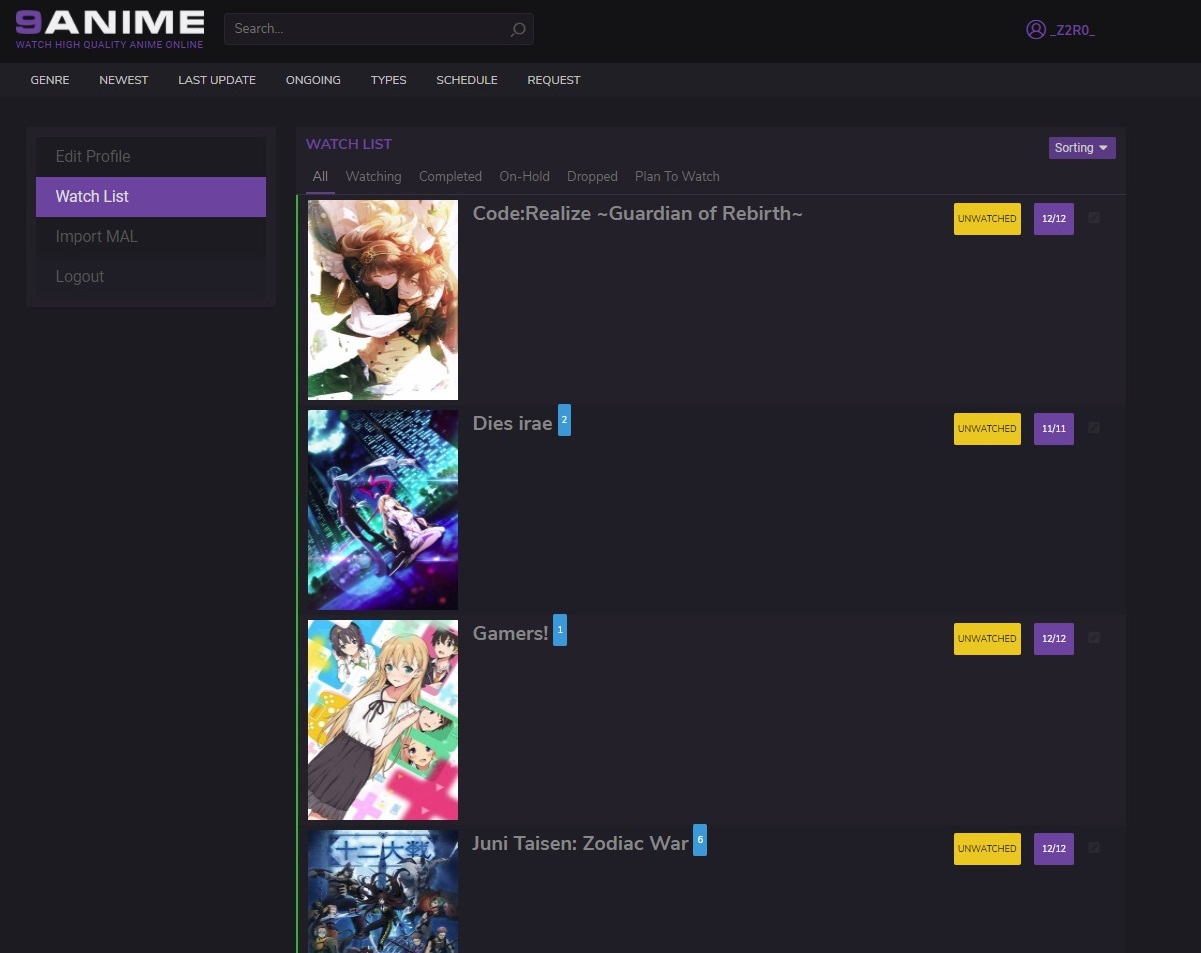The width and height of the screenshot is (1201, 953).
Task: Click the edit icon beside Gamers! entry
Action: coord(1094,637)
